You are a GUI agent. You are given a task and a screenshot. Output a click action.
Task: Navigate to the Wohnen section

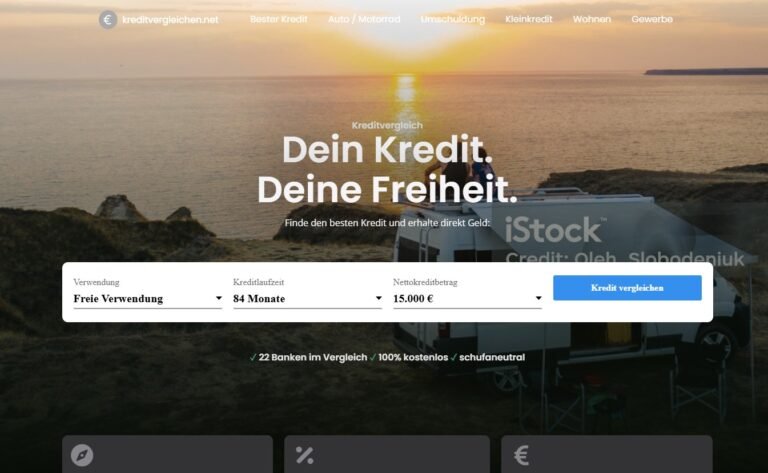592,19
